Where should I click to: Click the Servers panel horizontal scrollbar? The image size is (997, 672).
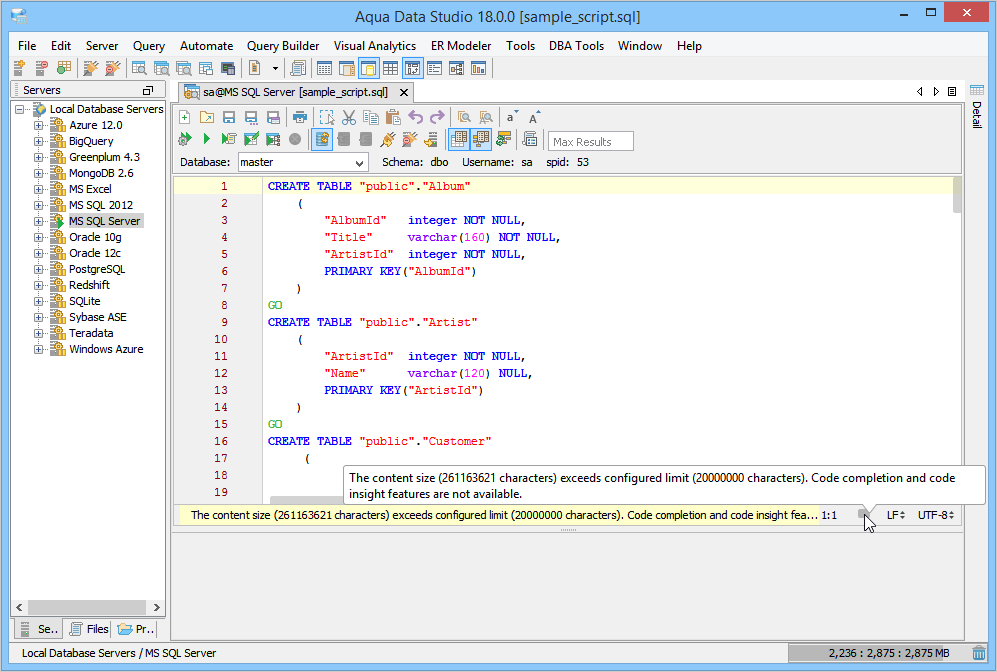pyautogui.click(x=88, y=607)
